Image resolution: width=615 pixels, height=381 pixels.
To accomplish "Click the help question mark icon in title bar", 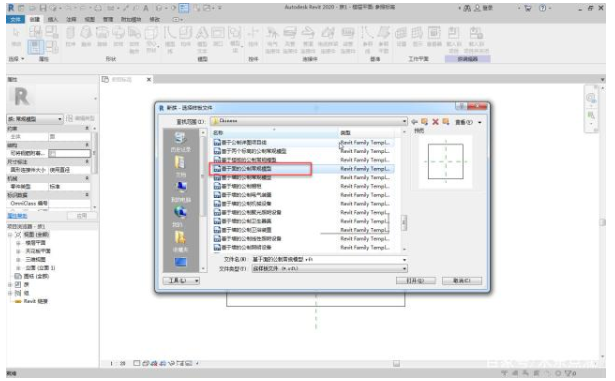I will click(x=542, y=8).
